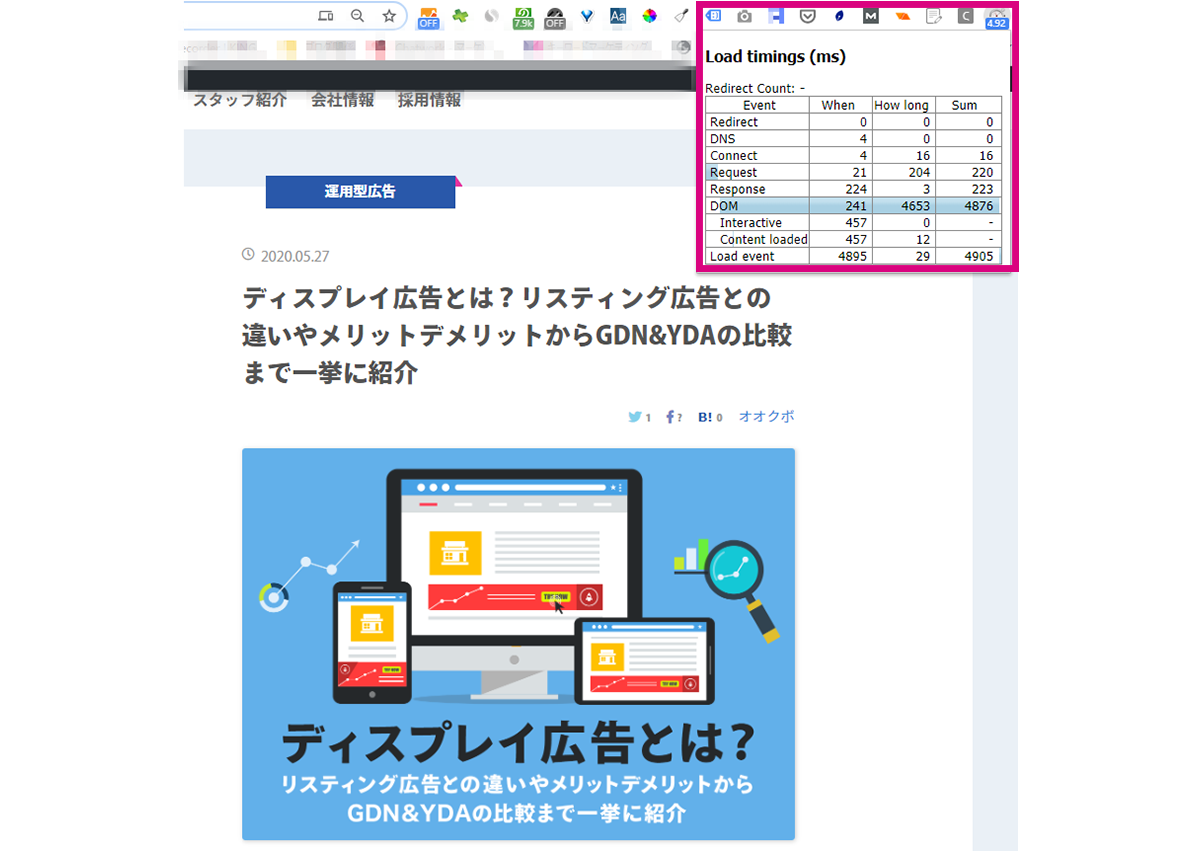Click the How long column header

(x=903, y=105)
